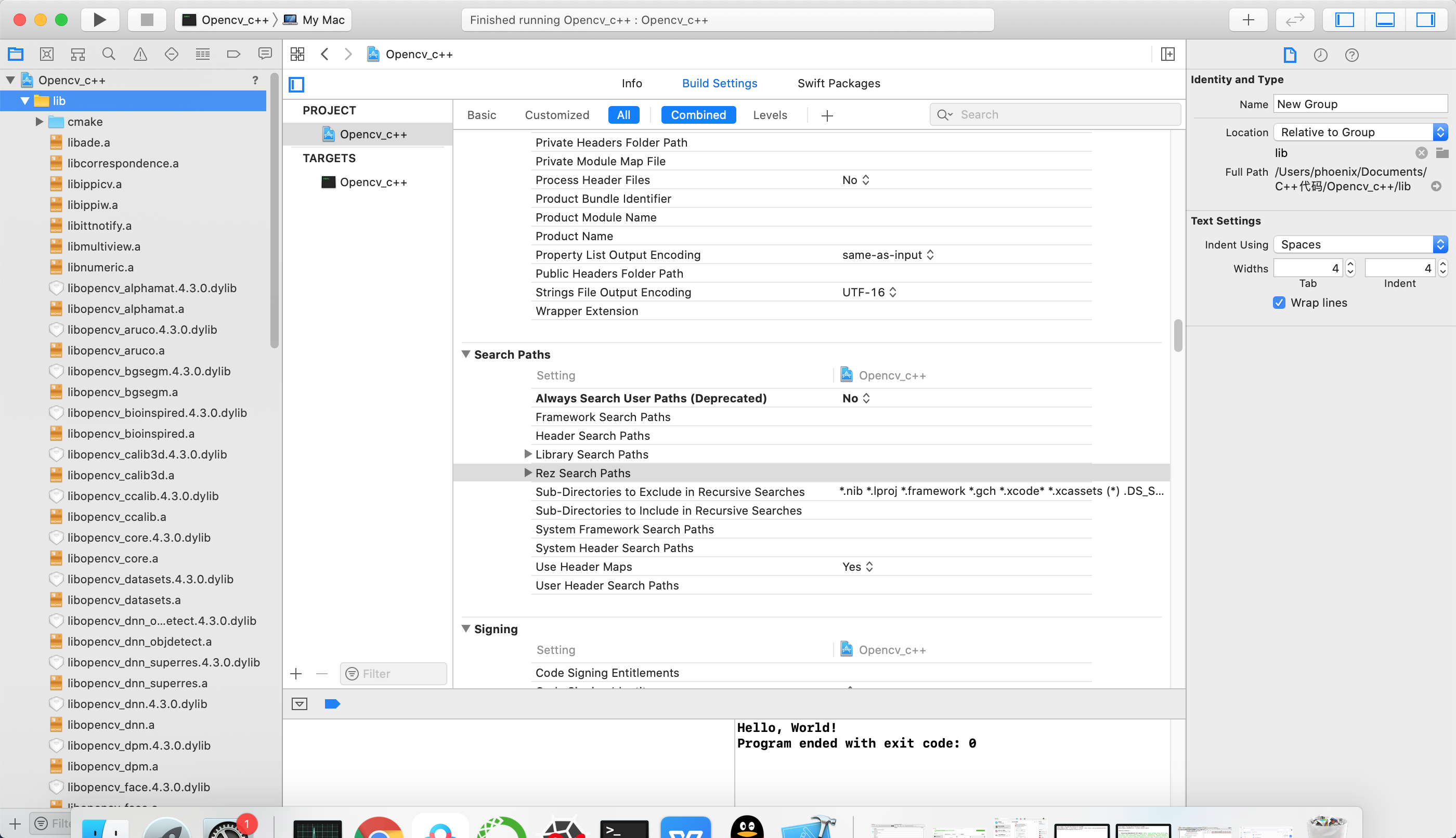1456x838 pixels.
Task: Click the Tab width stepper
Action: 1350,268
